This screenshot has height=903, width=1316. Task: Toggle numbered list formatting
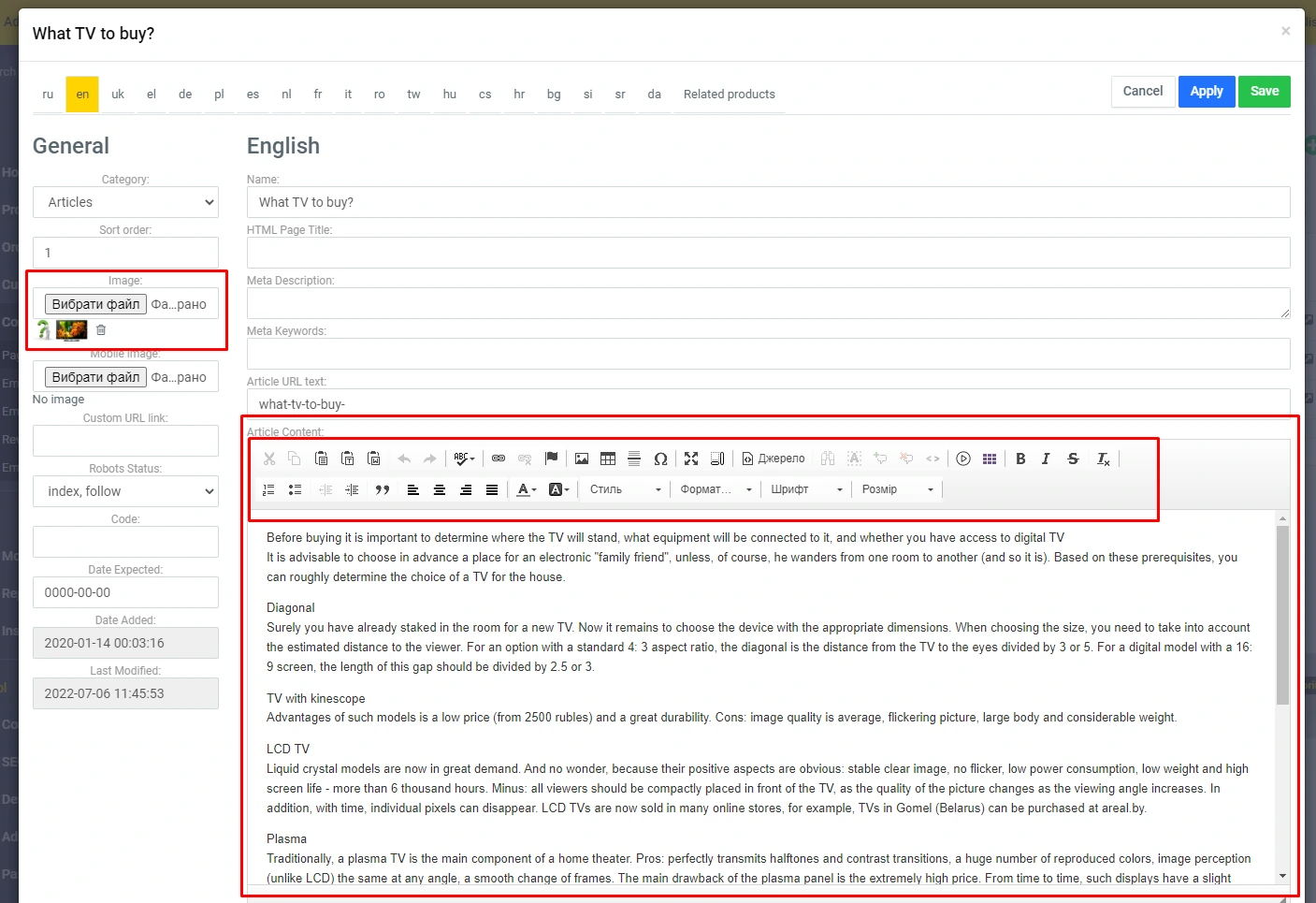(x=269, y=489)
